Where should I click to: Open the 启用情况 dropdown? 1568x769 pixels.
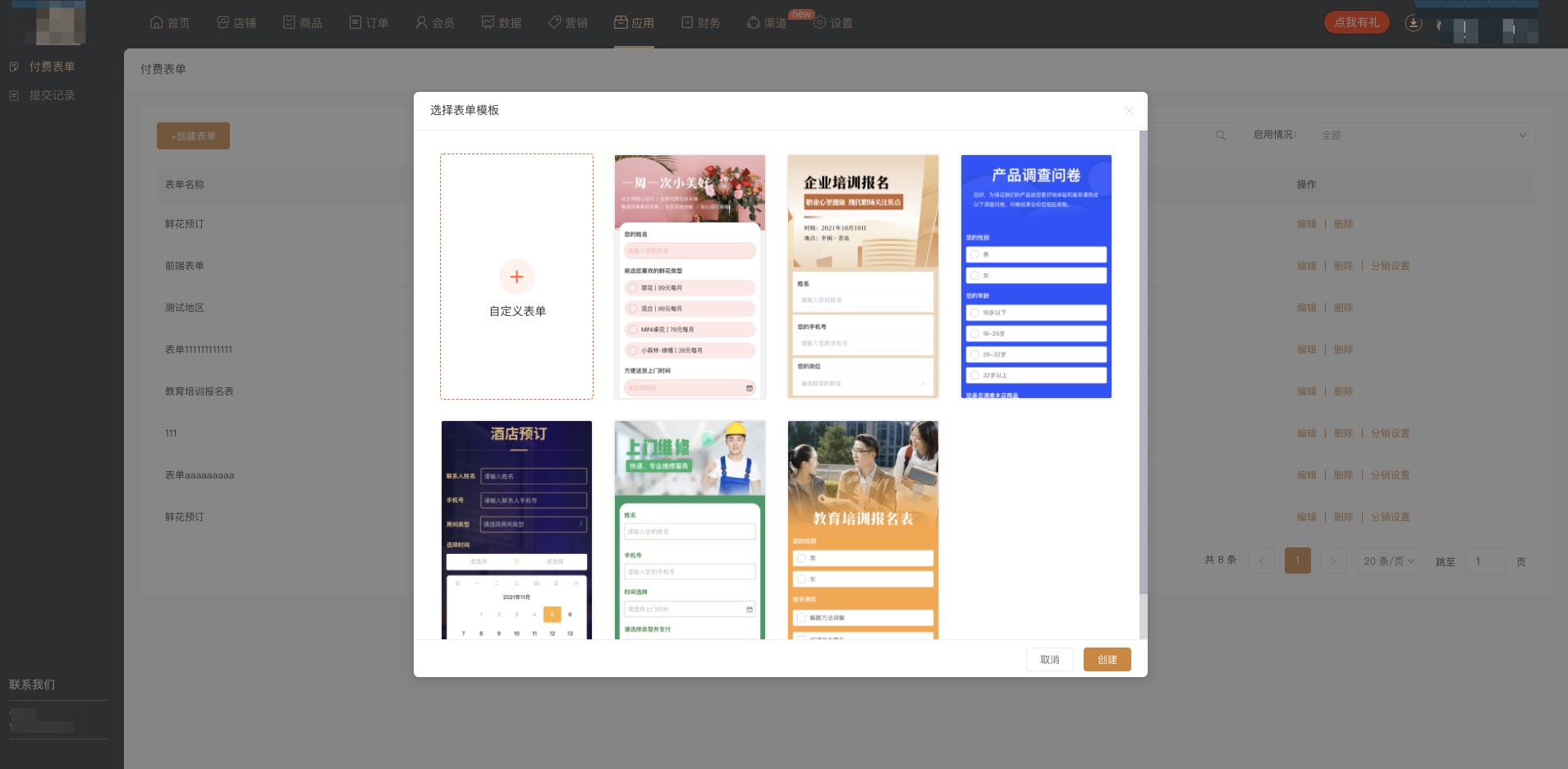(1424, 135)
